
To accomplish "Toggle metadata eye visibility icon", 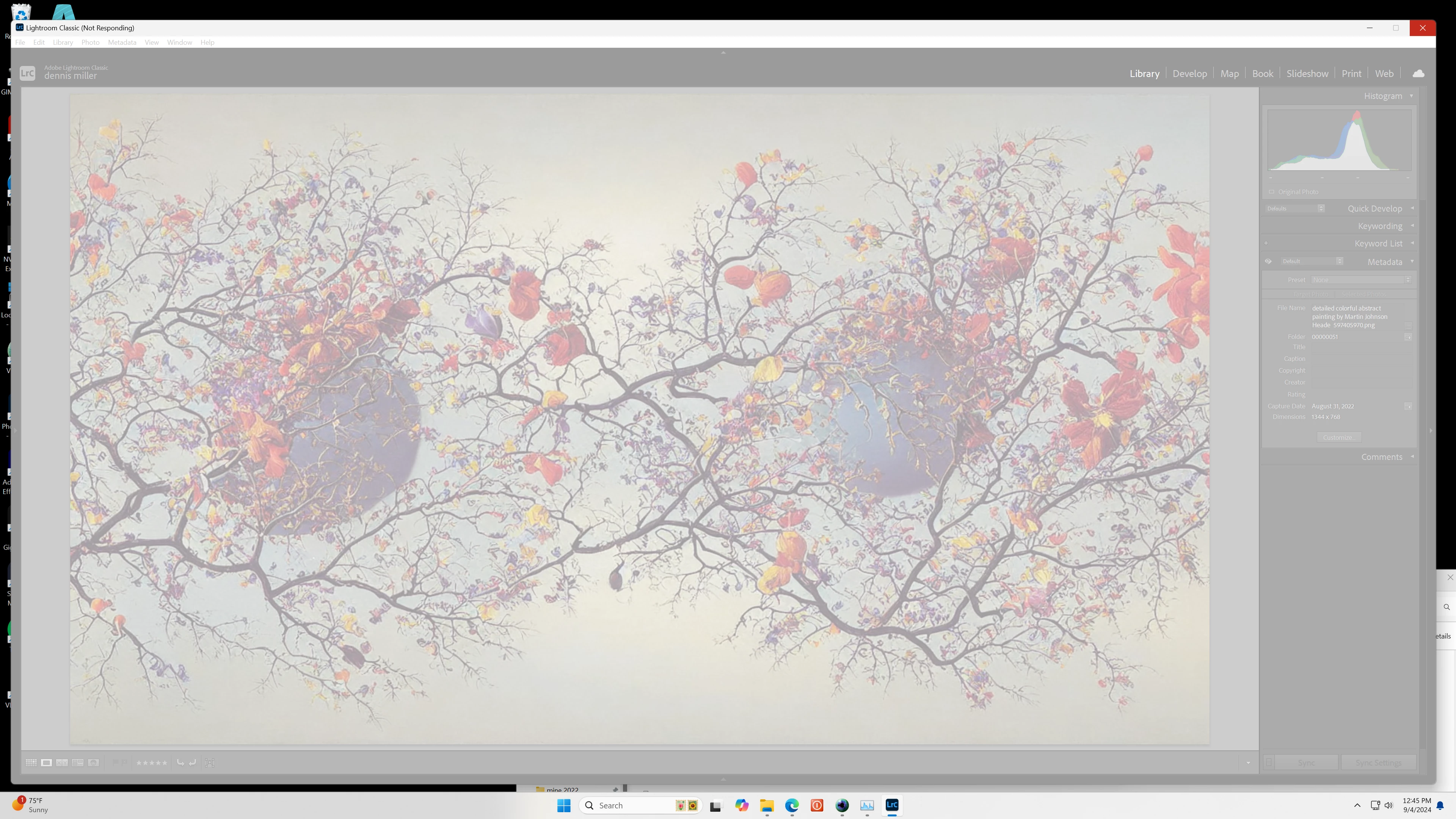I will (1268, 261).
